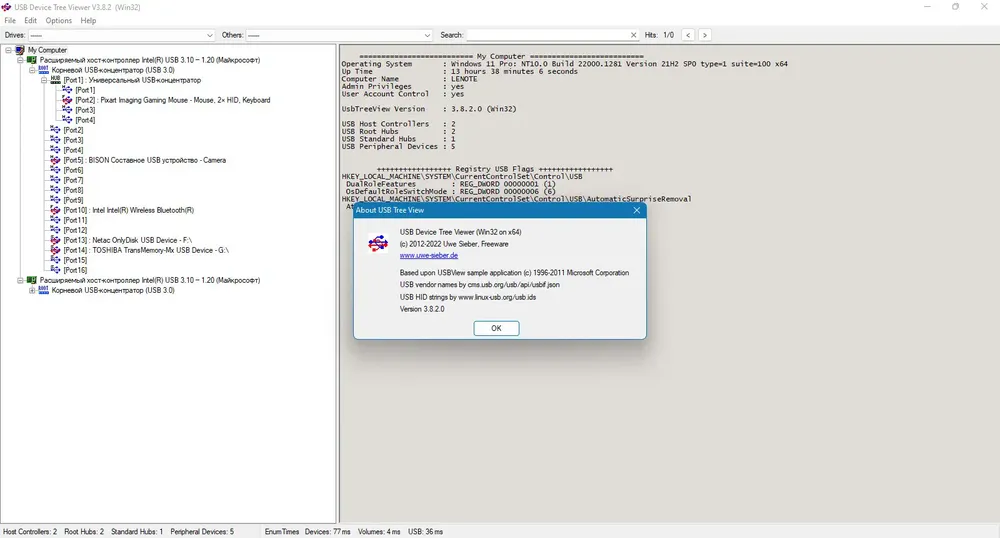The image size is (1000, 538).
Task: Click the BISON Camera device icon
Action: click(55, 160)
